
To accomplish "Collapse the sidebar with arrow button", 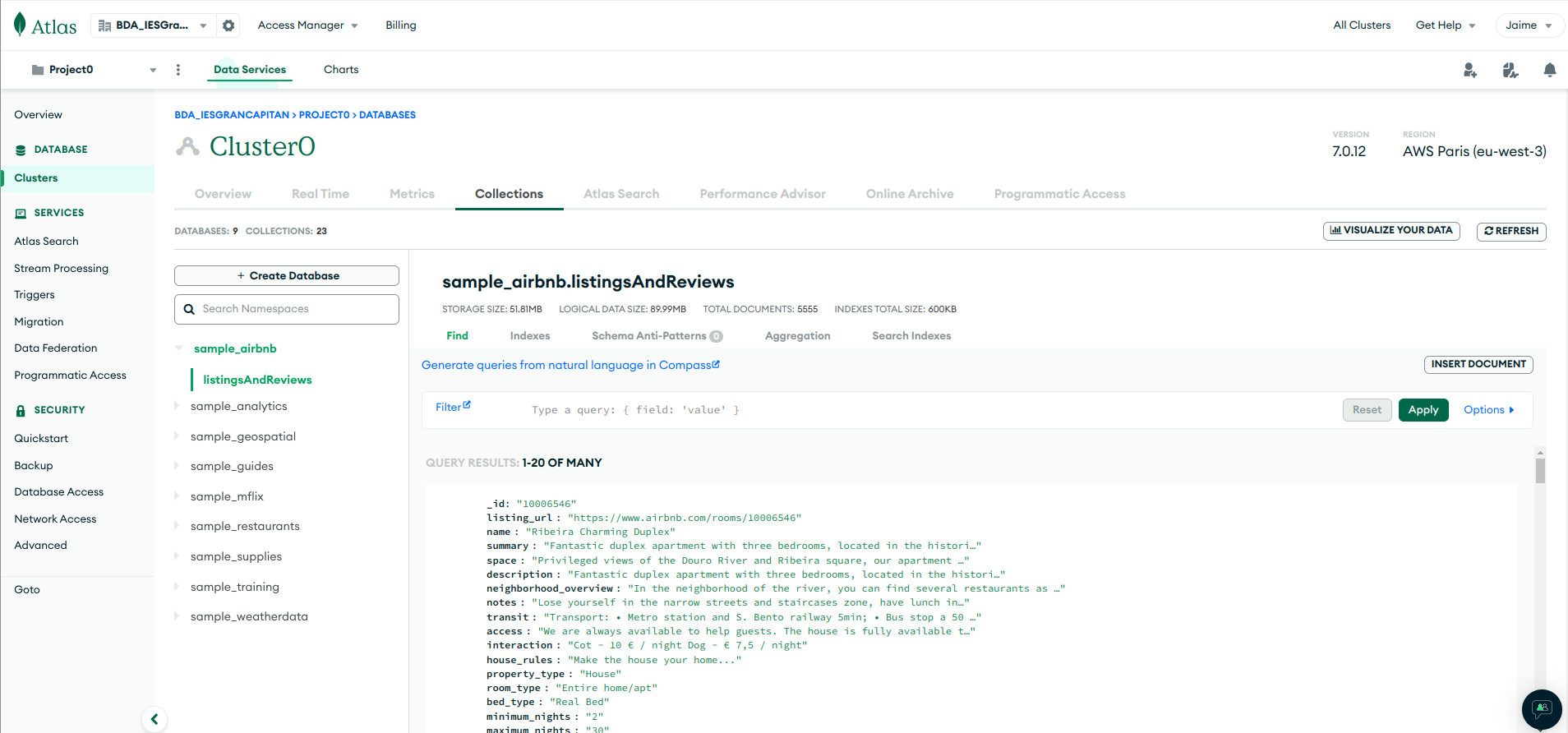I will pyautogui.click(x=154, y=719).
